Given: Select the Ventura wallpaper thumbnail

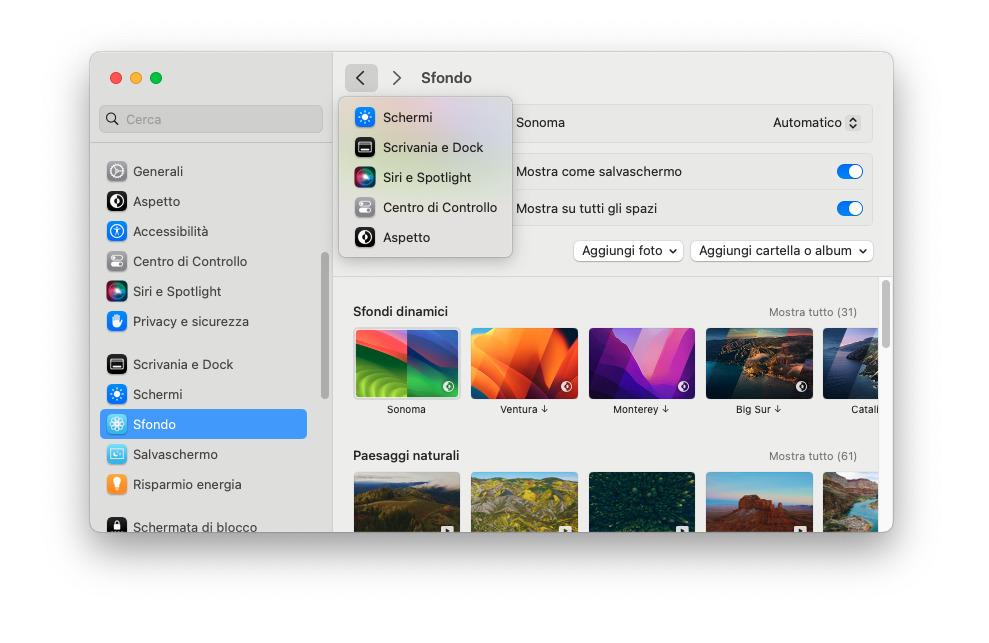Looking at the screenshot, I should [x=524, y=364].
